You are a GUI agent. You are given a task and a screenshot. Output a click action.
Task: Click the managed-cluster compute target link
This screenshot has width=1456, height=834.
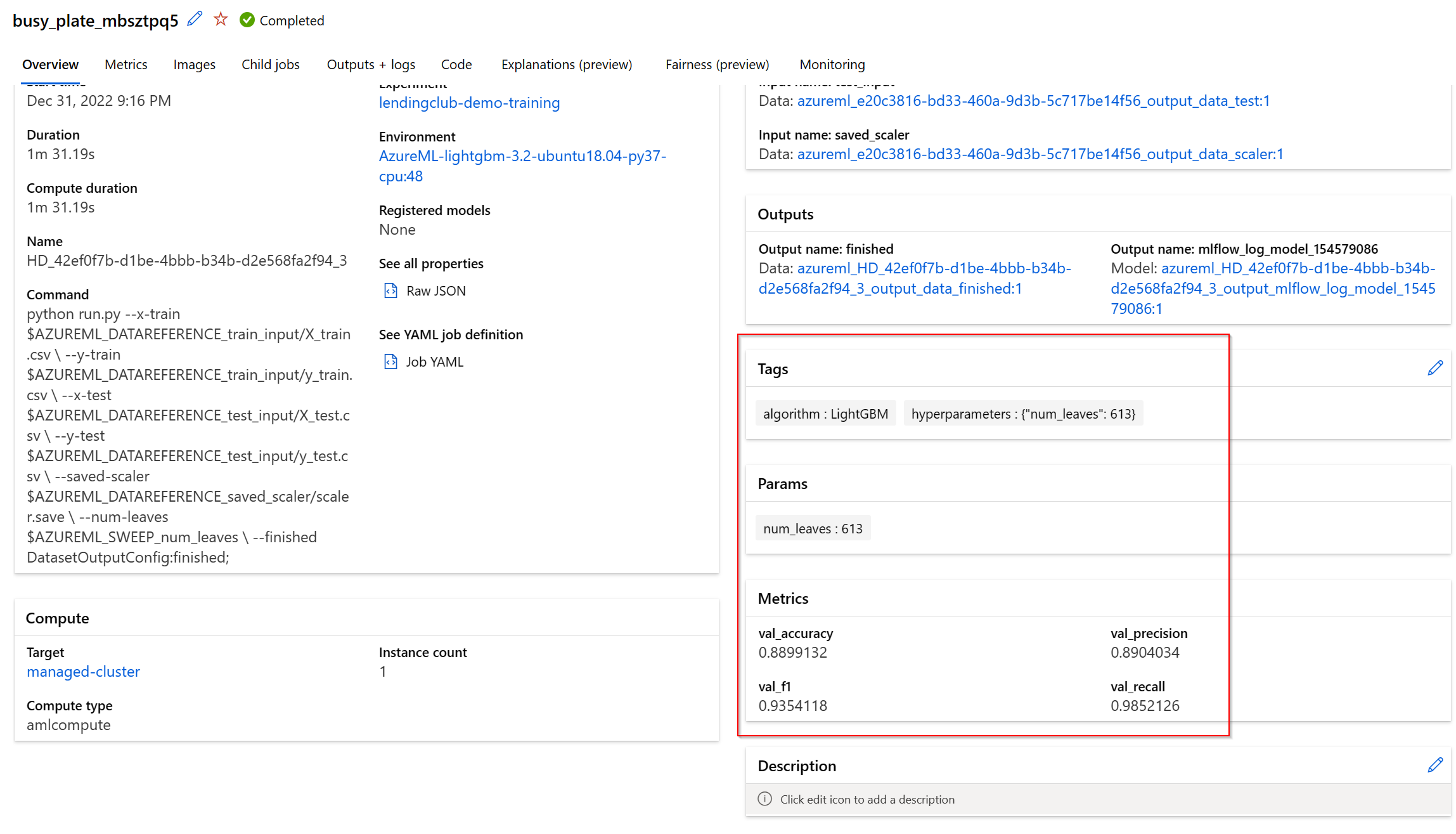pos(83,672)
